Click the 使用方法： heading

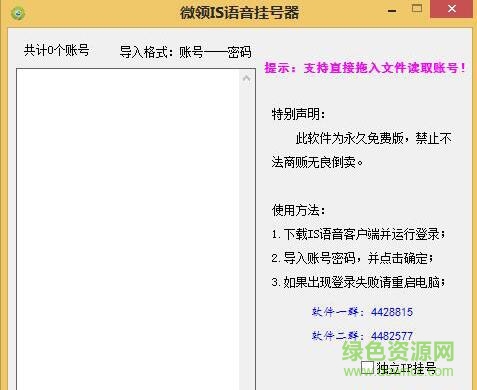point(298,210)
